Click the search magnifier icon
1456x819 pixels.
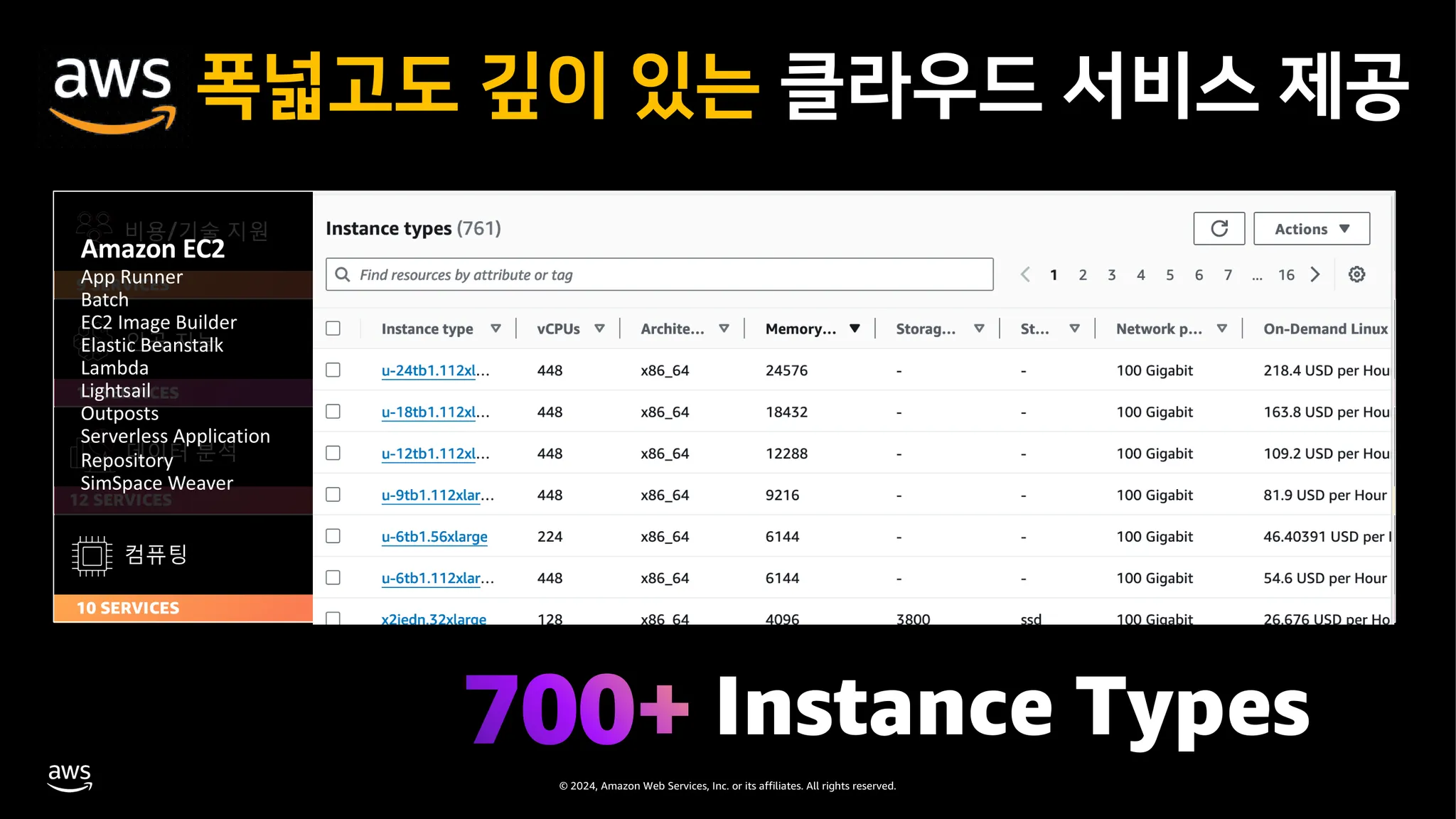(343, 274)
